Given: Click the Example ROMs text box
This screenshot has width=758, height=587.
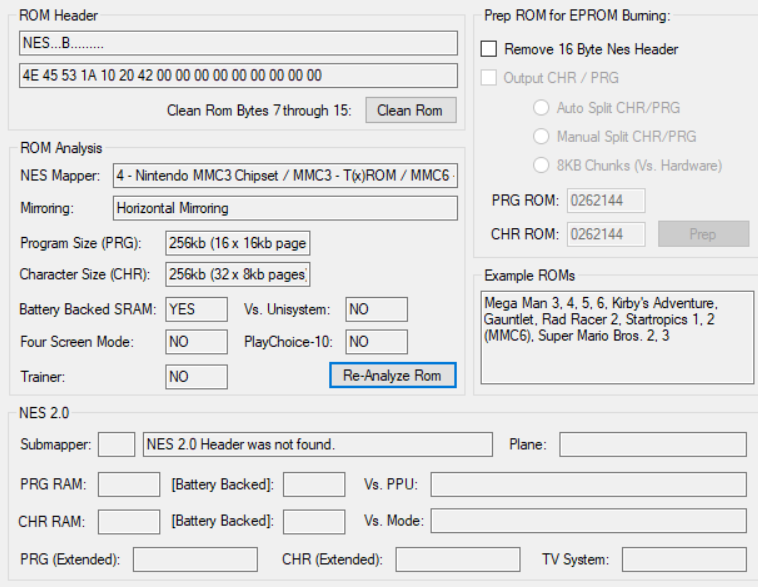Looking at the screenshot, I should (x=617, y=338).
